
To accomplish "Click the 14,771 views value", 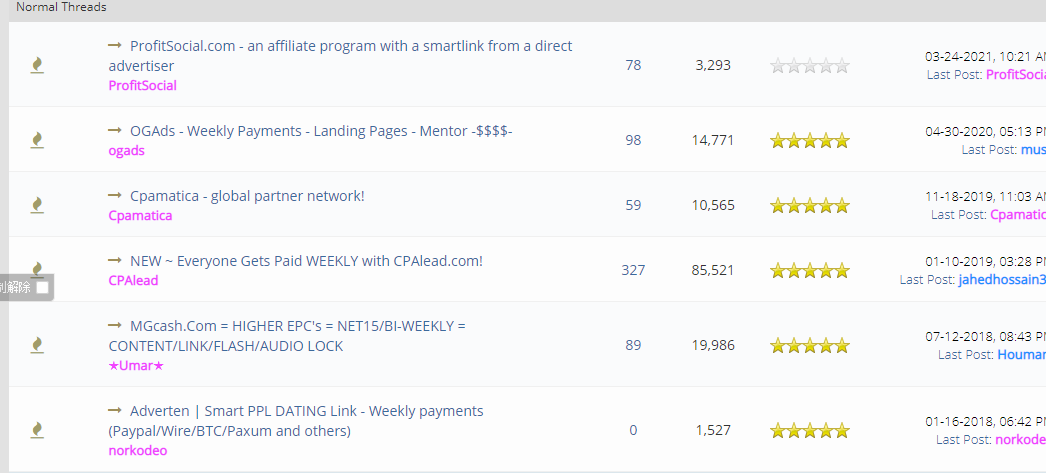I will click(x=713, y=139).
